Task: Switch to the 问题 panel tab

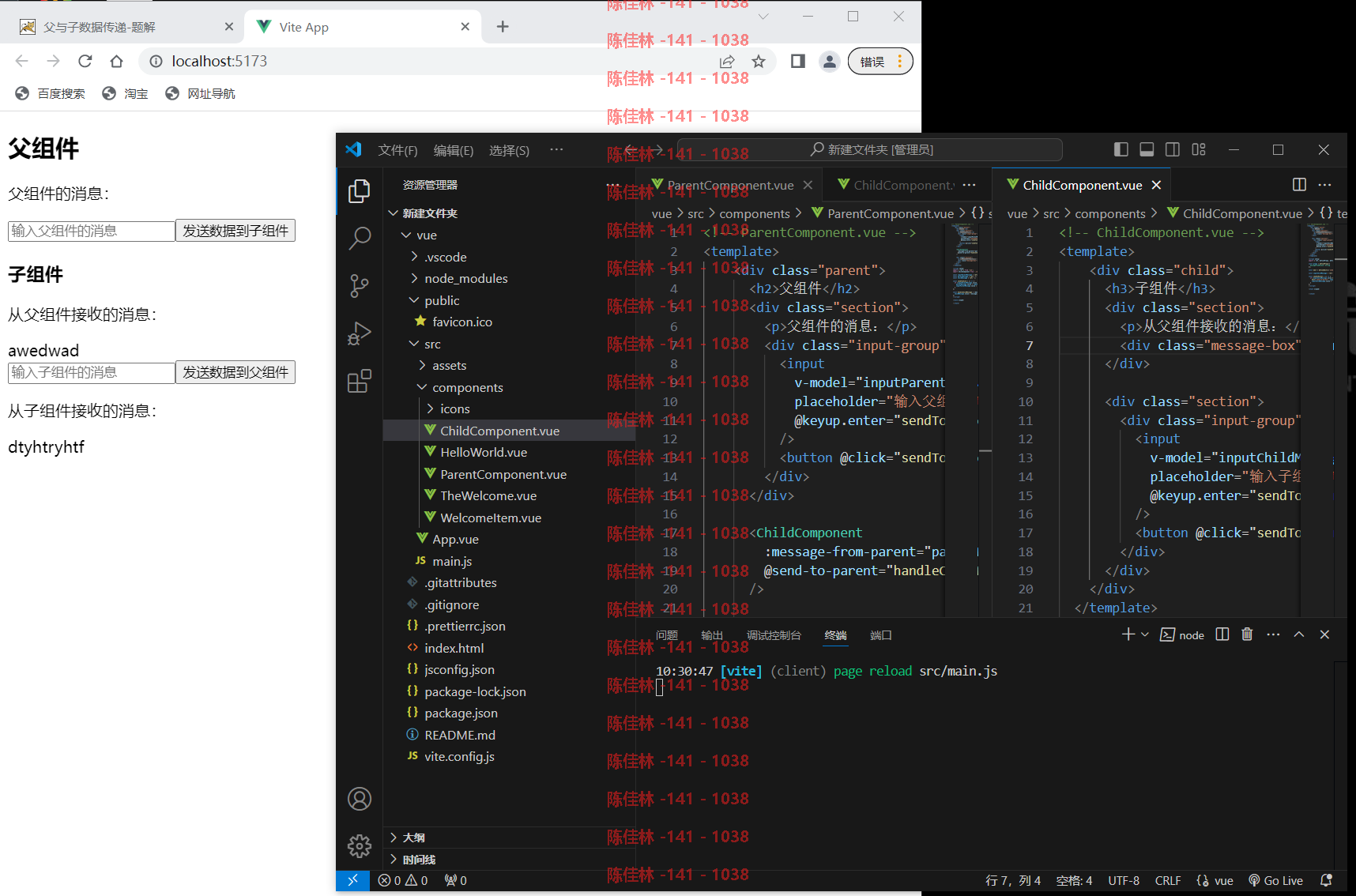Action: coord(667,635)
